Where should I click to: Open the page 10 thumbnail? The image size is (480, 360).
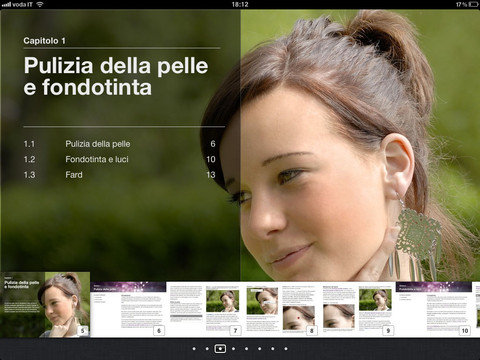[x=434, y=309]
